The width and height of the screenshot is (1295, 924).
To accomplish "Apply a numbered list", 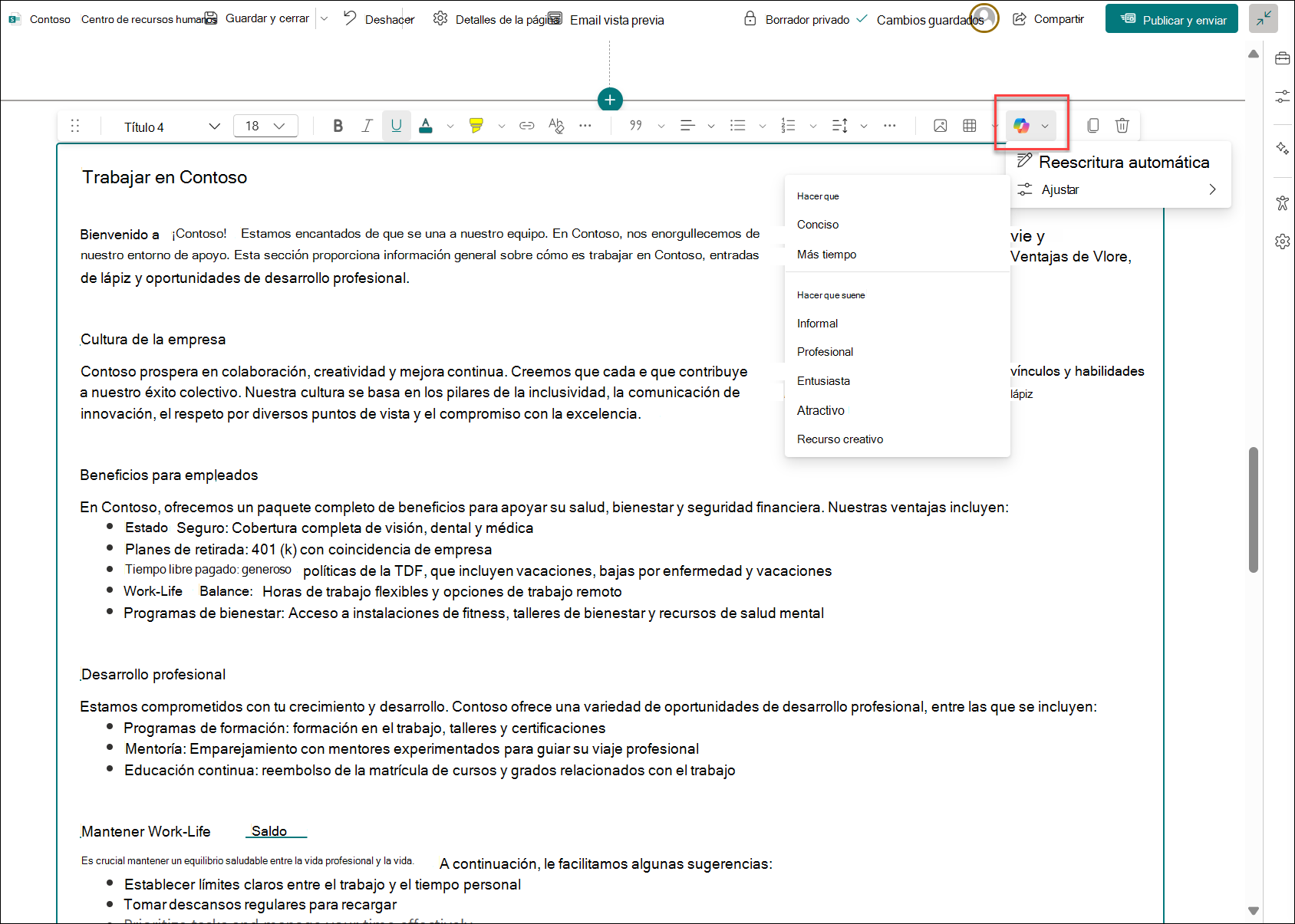I will [789, 126].
